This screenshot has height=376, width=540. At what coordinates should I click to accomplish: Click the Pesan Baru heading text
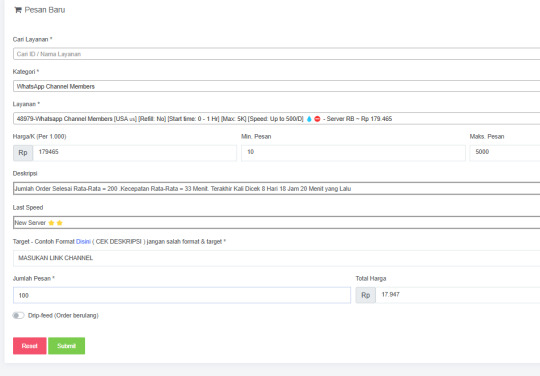(45, 10)
